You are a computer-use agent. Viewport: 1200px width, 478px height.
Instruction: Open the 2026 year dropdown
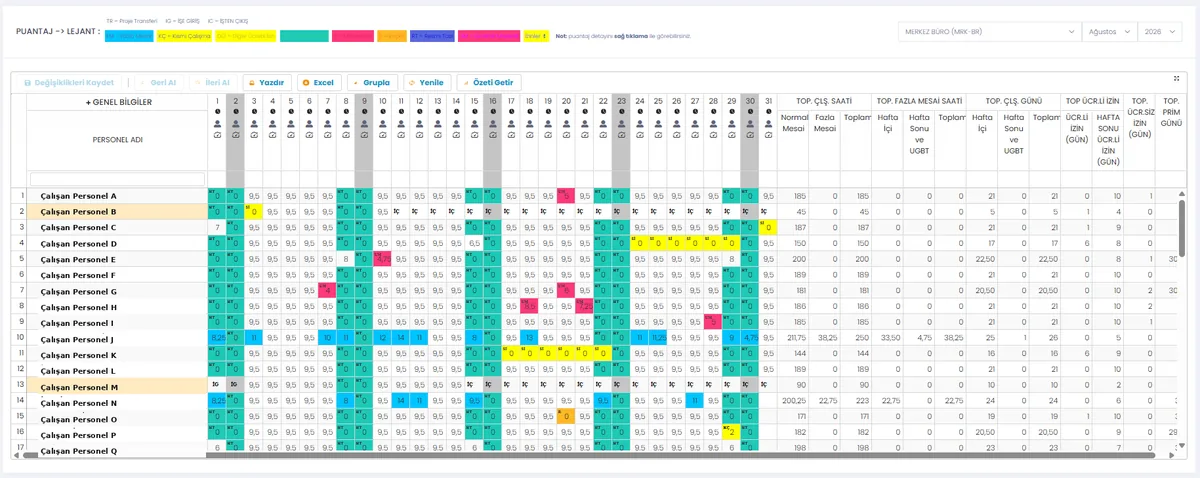pyautogui.click(x=1163, y=32)
